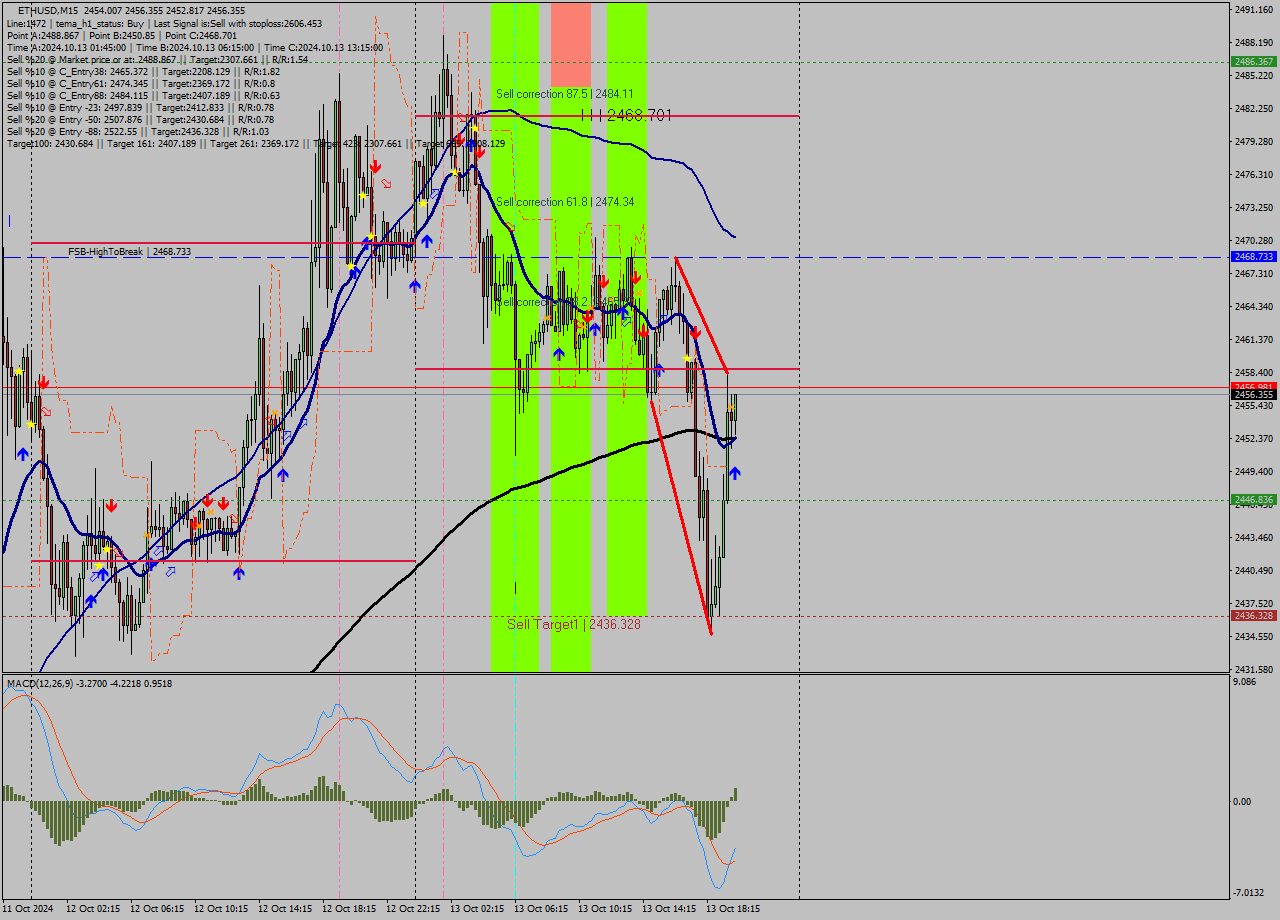Click the '12 Oct 14:15' time axis label
The image size is (1280, 920).
285,909
